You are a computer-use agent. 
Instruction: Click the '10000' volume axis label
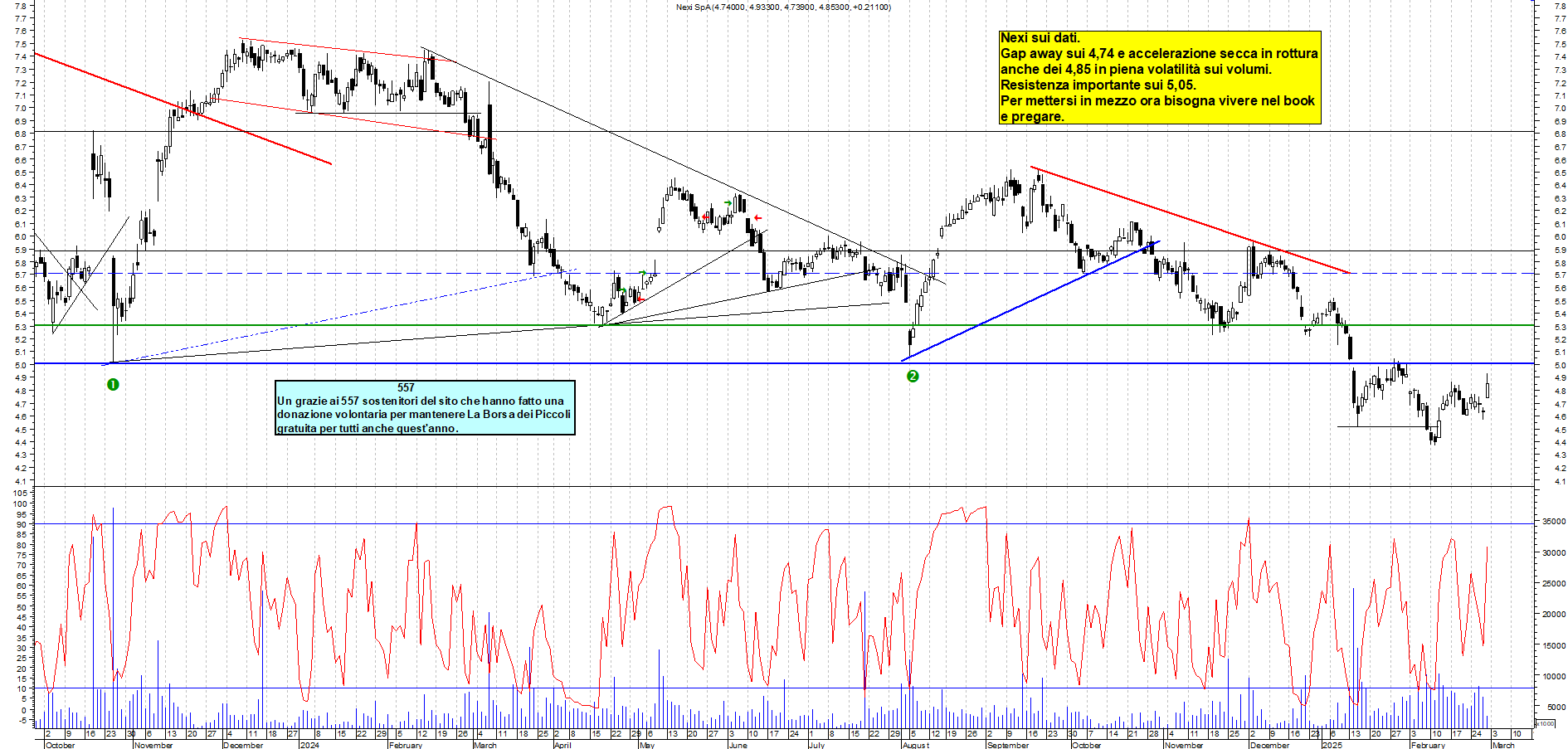click(x=1554, y=677)
